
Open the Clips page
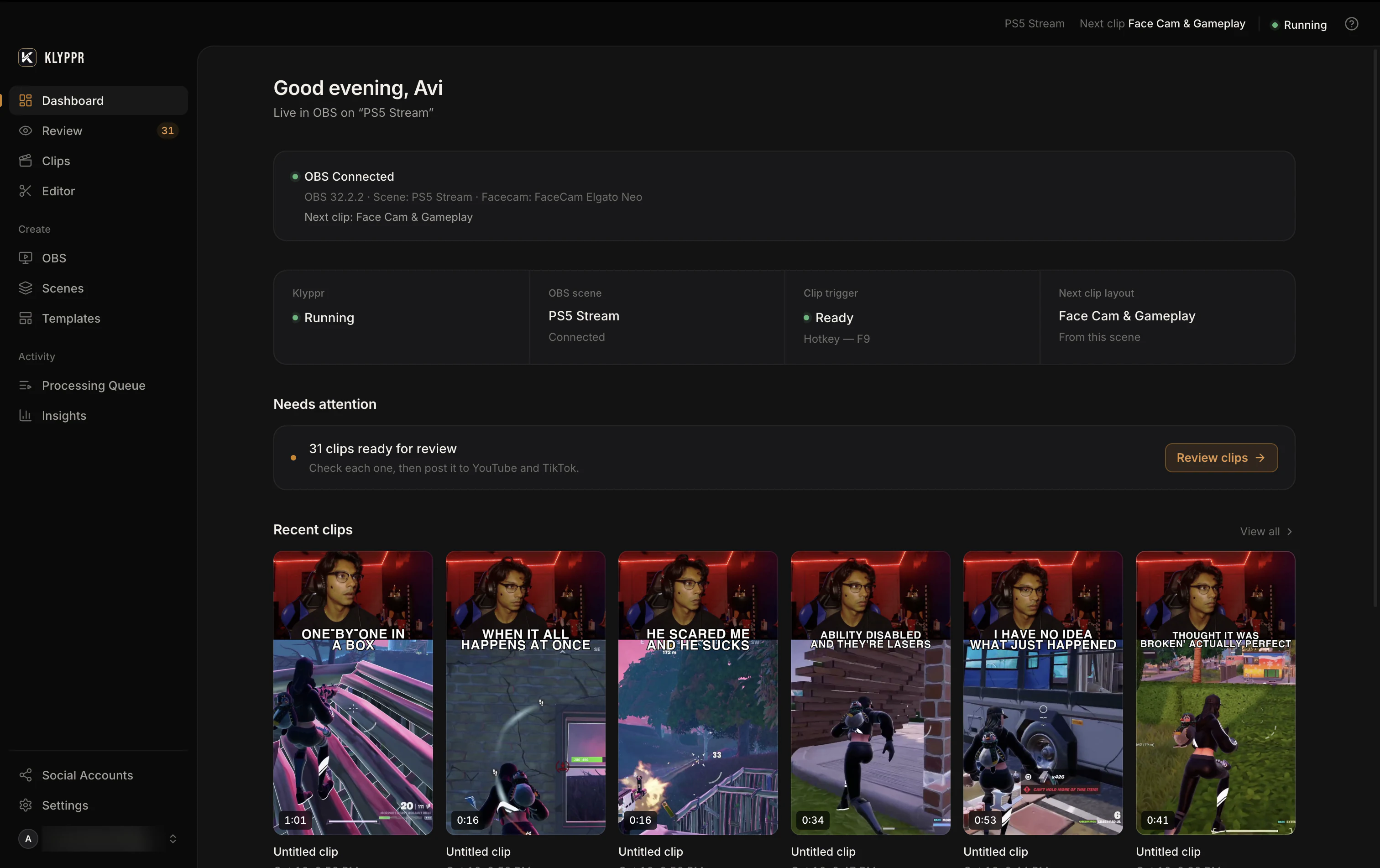pos(98,161)
